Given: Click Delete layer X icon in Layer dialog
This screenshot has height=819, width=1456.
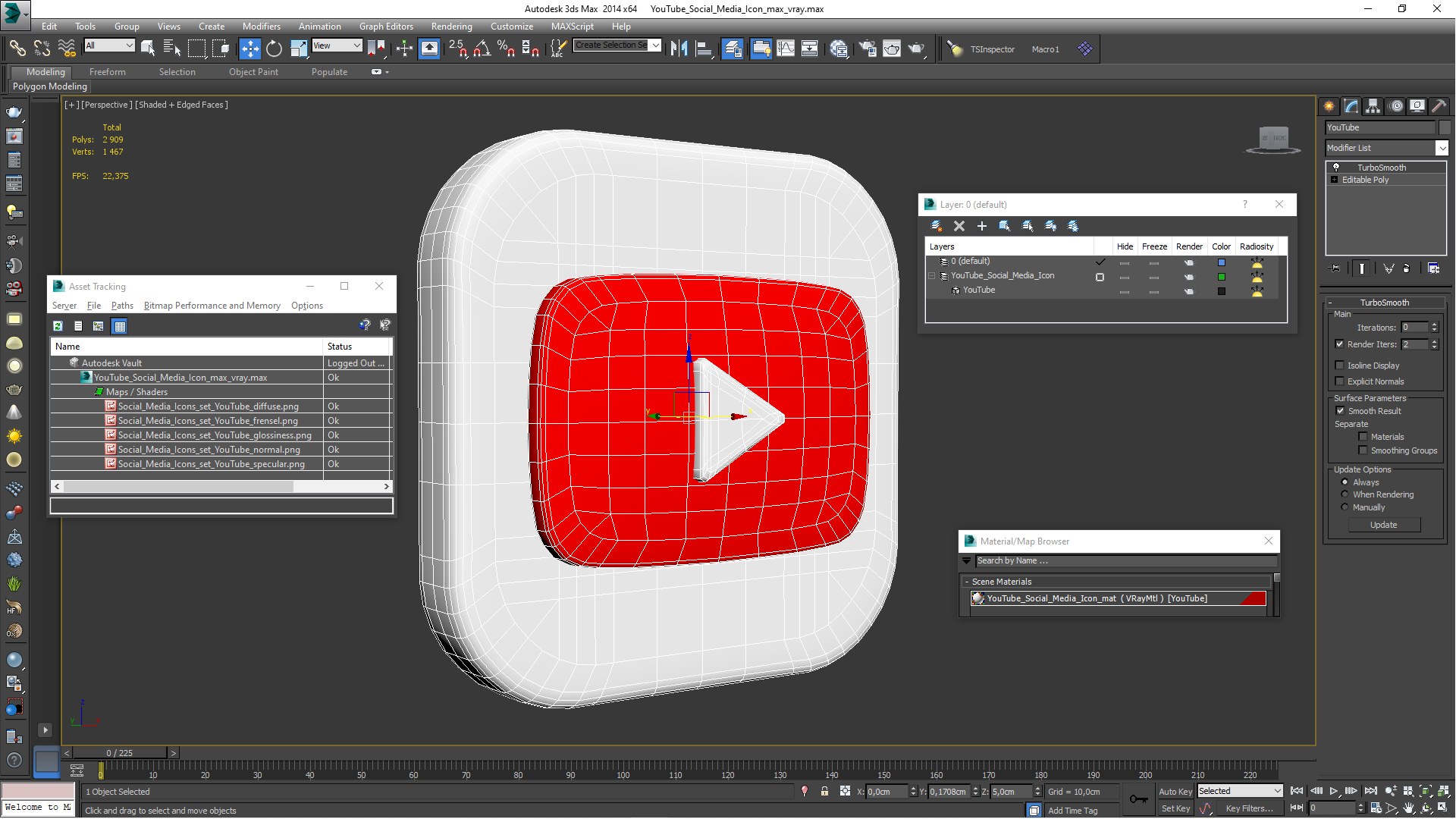Looking at the screenshot, I should [959, 226].
